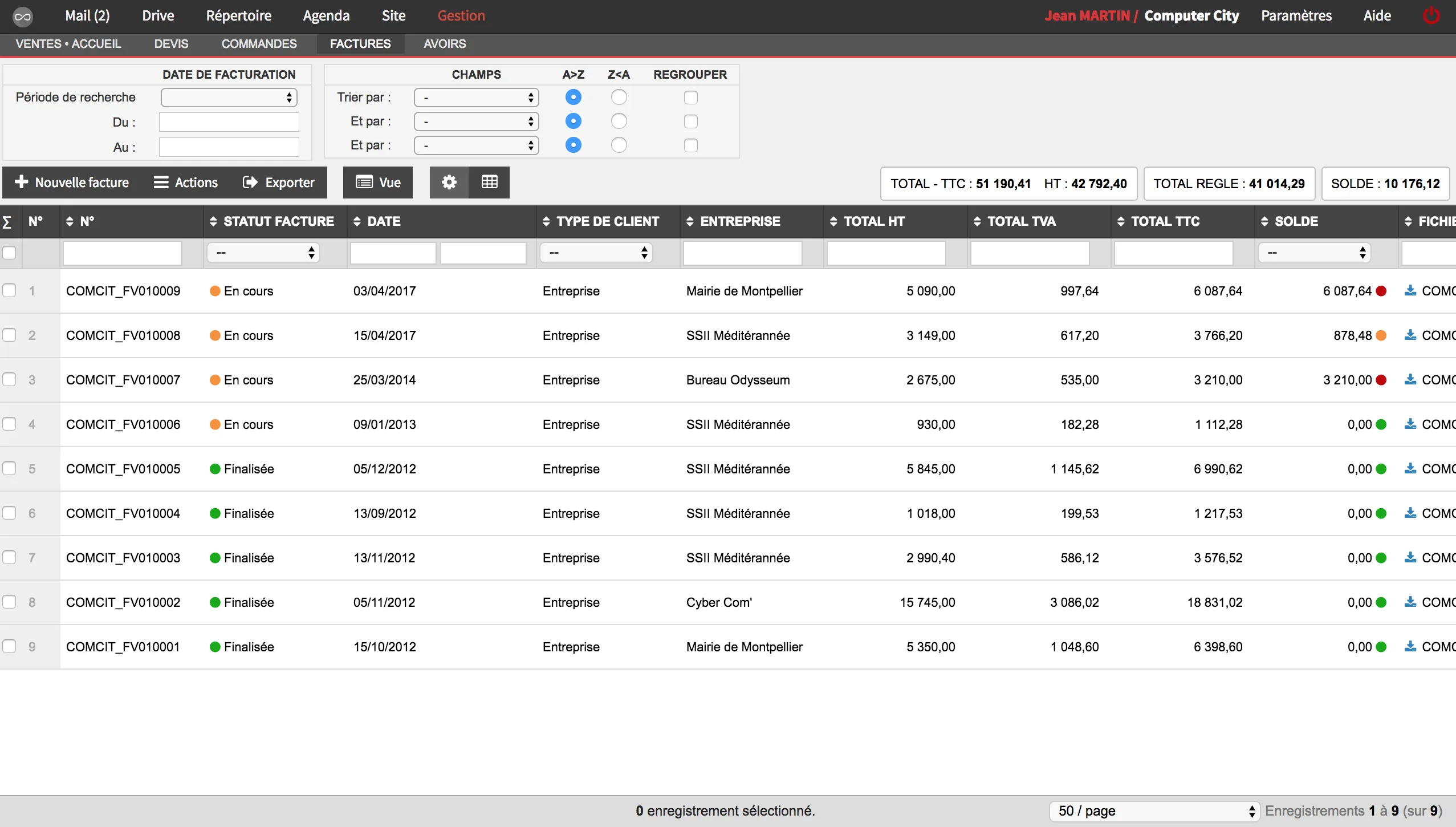
Task: Download file for COMCIT_FV010001
Action: pos(1410,647)
